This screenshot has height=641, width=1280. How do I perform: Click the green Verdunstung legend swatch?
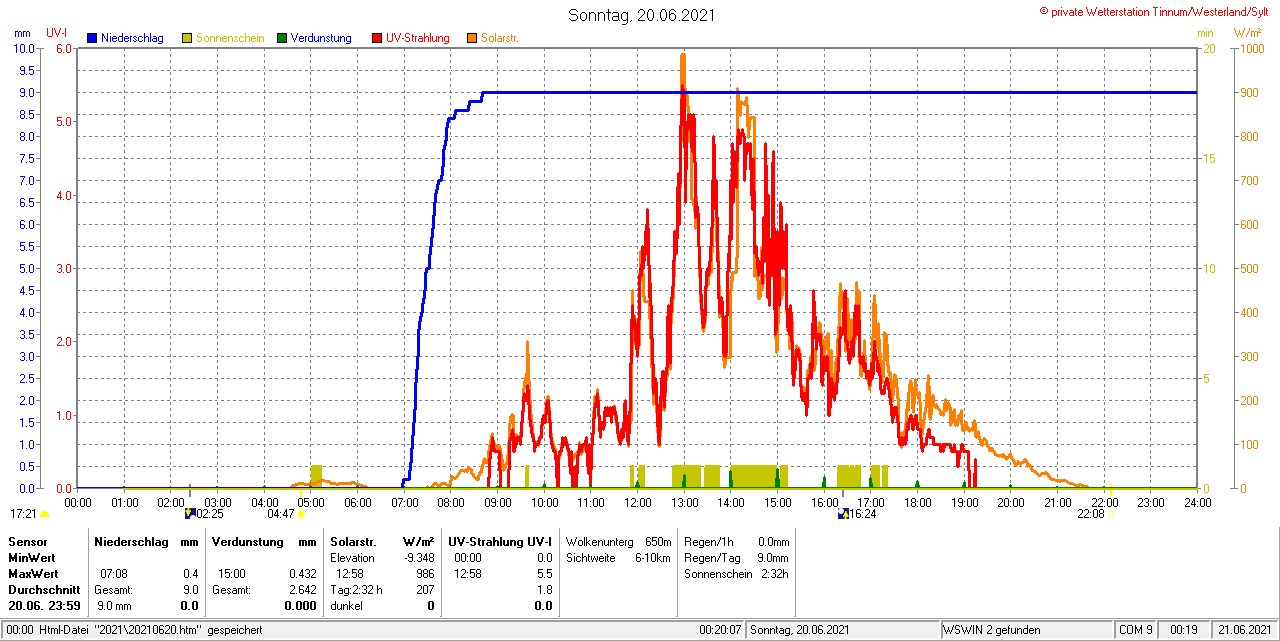(x=282, y=38)
